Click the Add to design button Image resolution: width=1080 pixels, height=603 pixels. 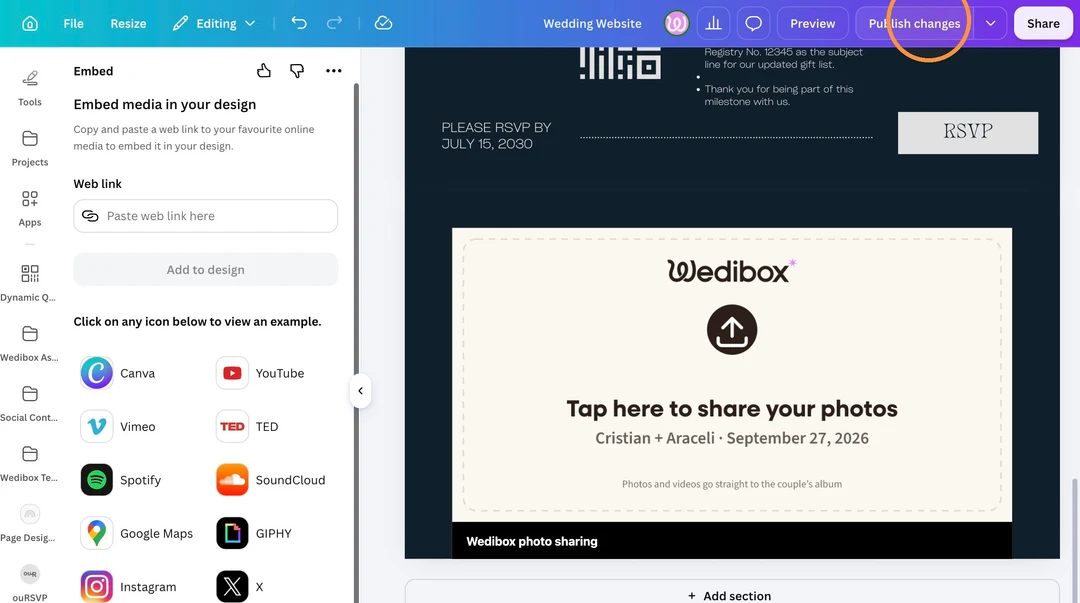pyautogui.click(x=205, y=269)
